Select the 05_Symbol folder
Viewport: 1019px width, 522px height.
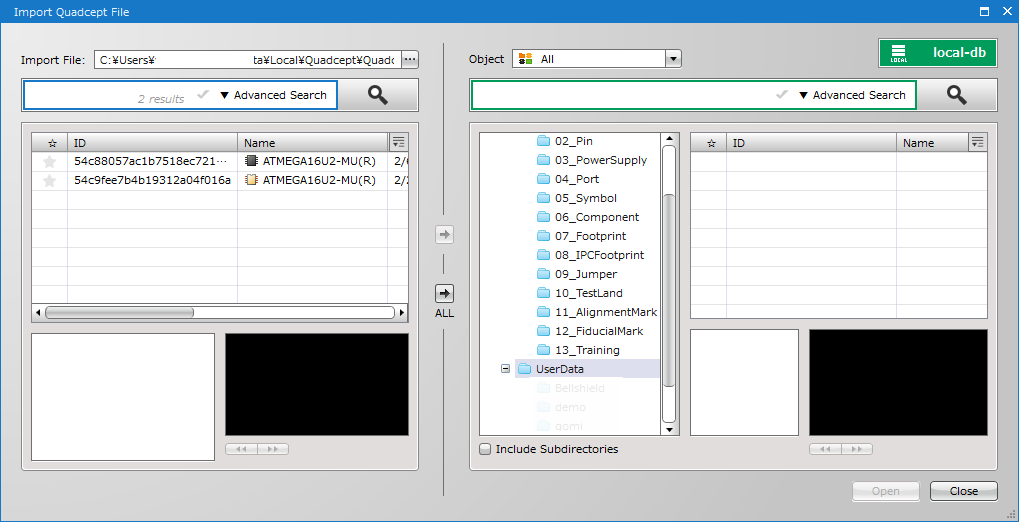pos(585,198)
